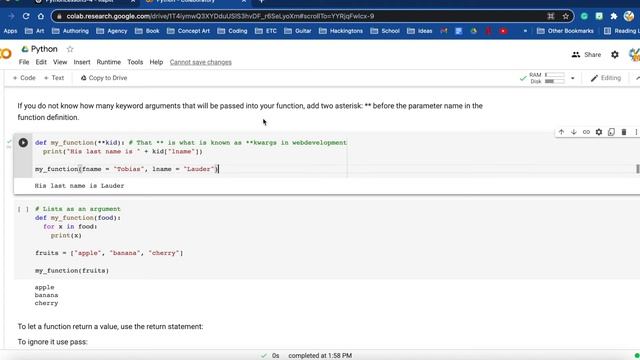Open the red bookmark icon beside YouTube
The height and width of the screenshot is (360, 640).
click(x=488, y=31)
